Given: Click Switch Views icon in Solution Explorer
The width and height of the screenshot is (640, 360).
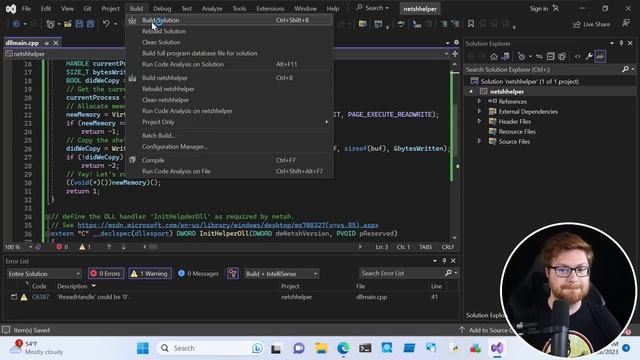Looking at the screenshot, I should [505, 57].
